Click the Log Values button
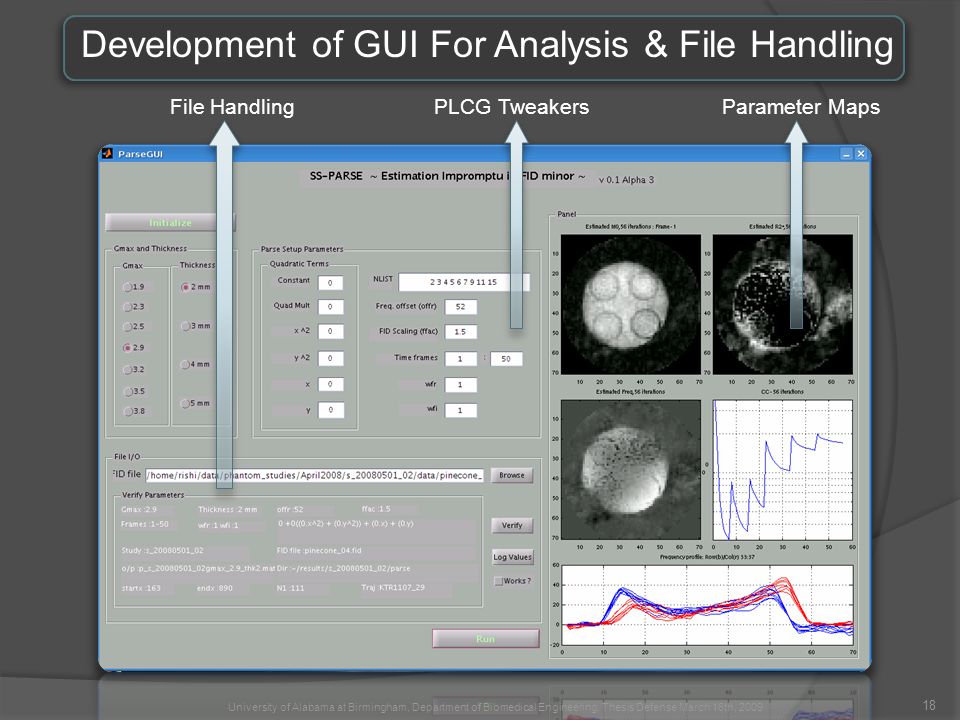Viewport: 960px width, 720px height. coord(512,557)
